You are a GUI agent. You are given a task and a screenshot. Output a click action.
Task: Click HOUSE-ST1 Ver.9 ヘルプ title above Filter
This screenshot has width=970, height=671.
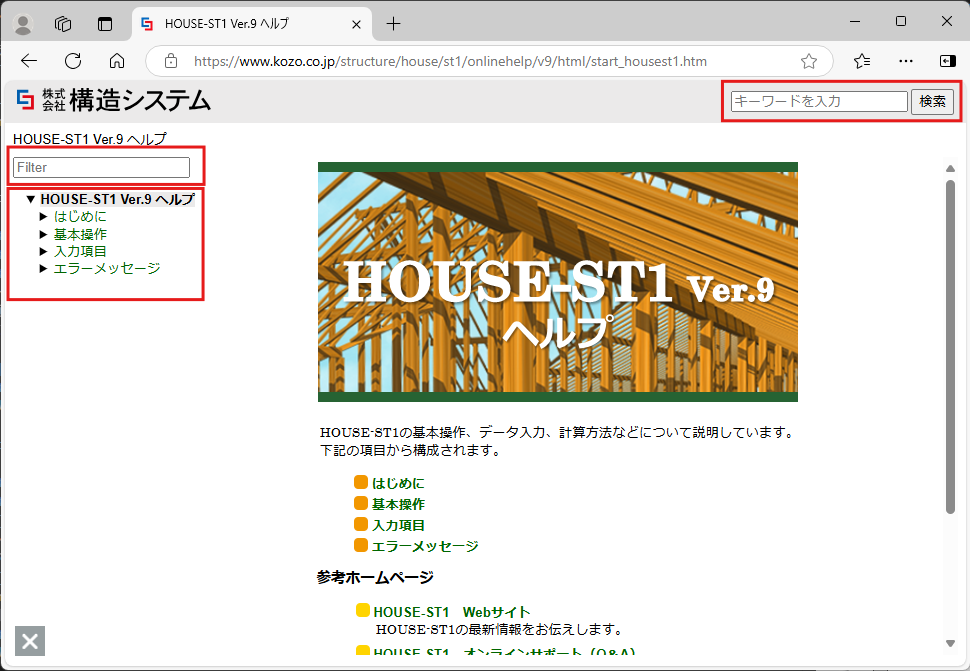(x=90, y=139)
